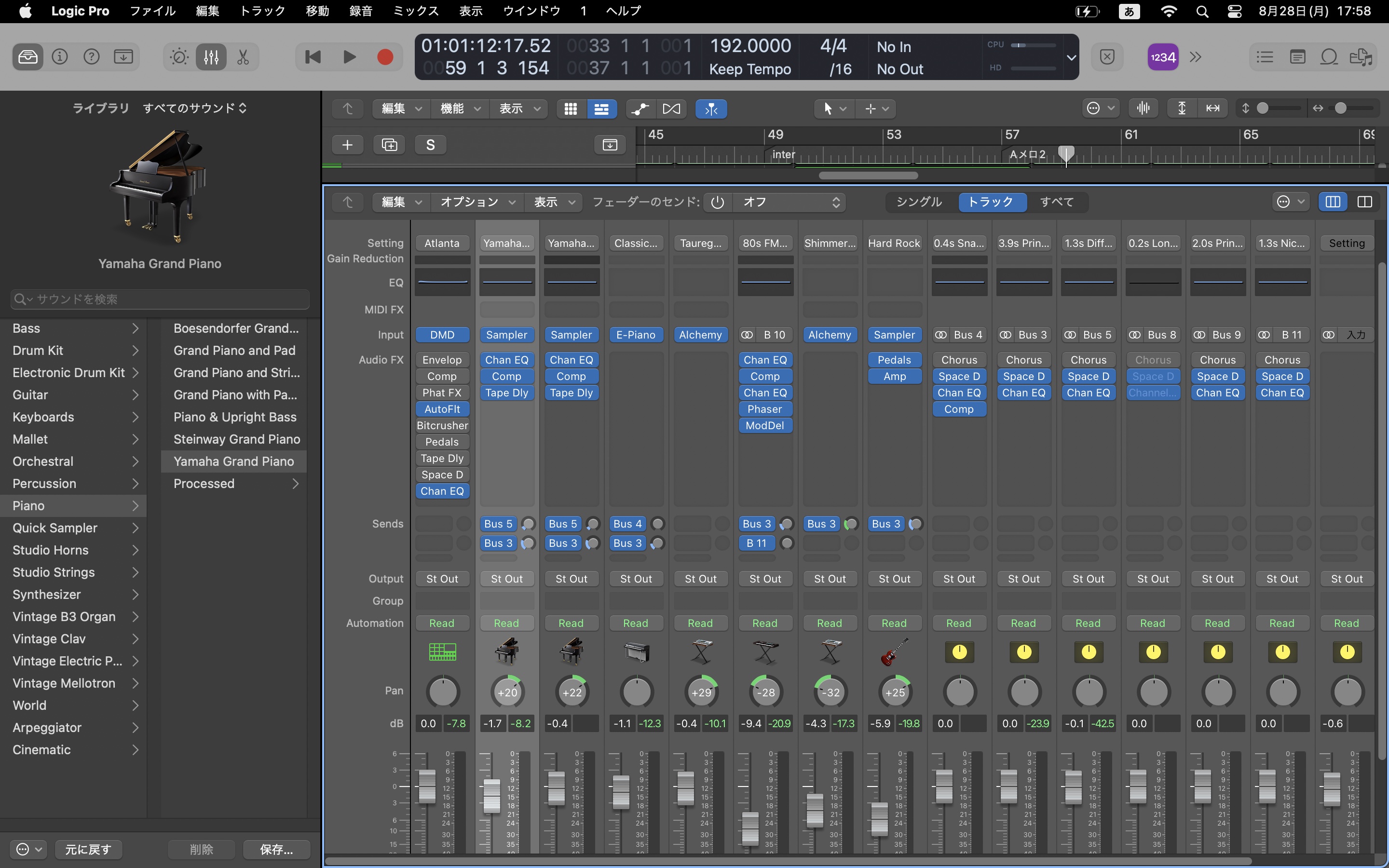Click the Duplicate Track icon

(389, 145)
